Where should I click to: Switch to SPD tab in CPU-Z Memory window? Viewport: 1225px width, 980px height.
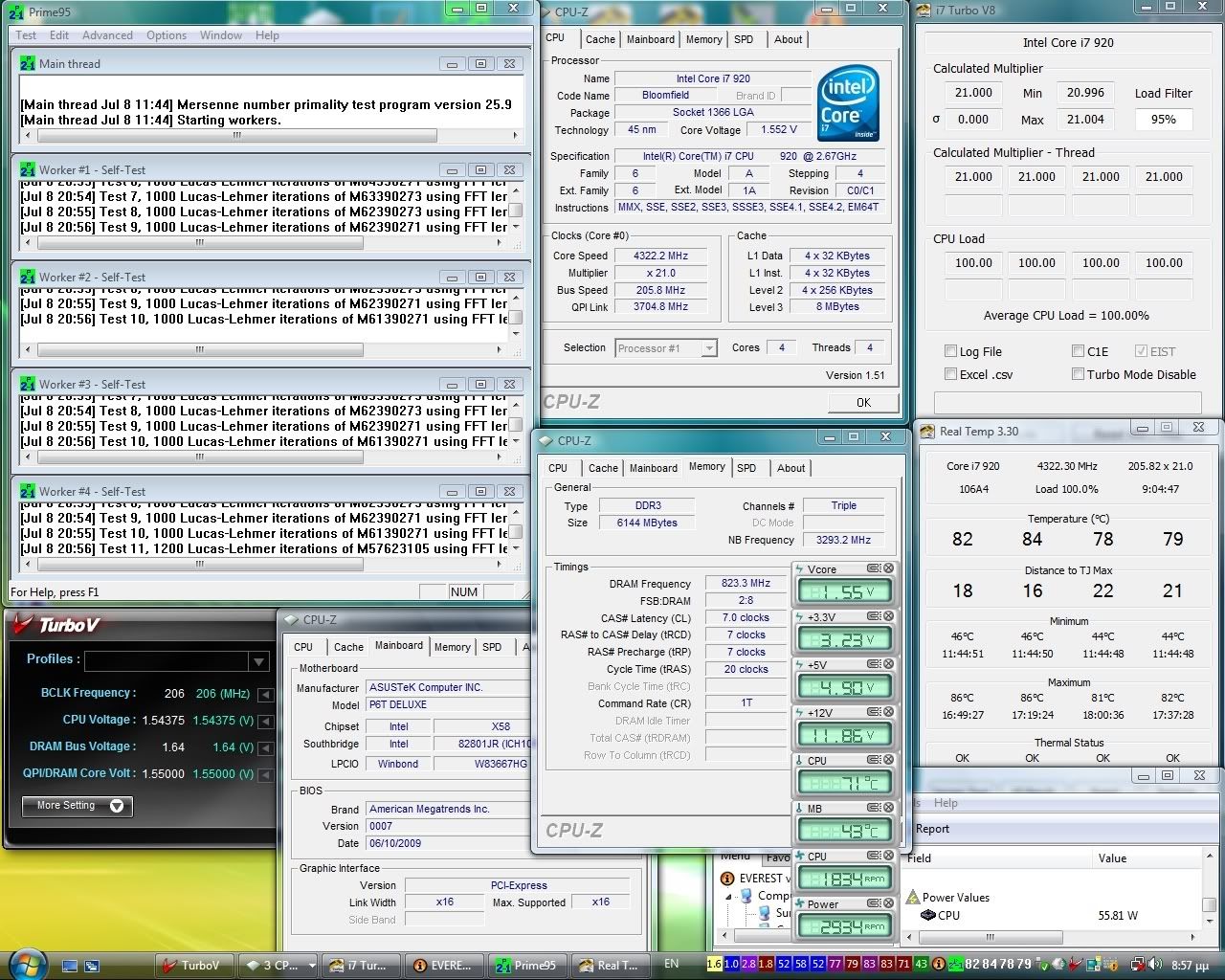(x=746, y=468)
